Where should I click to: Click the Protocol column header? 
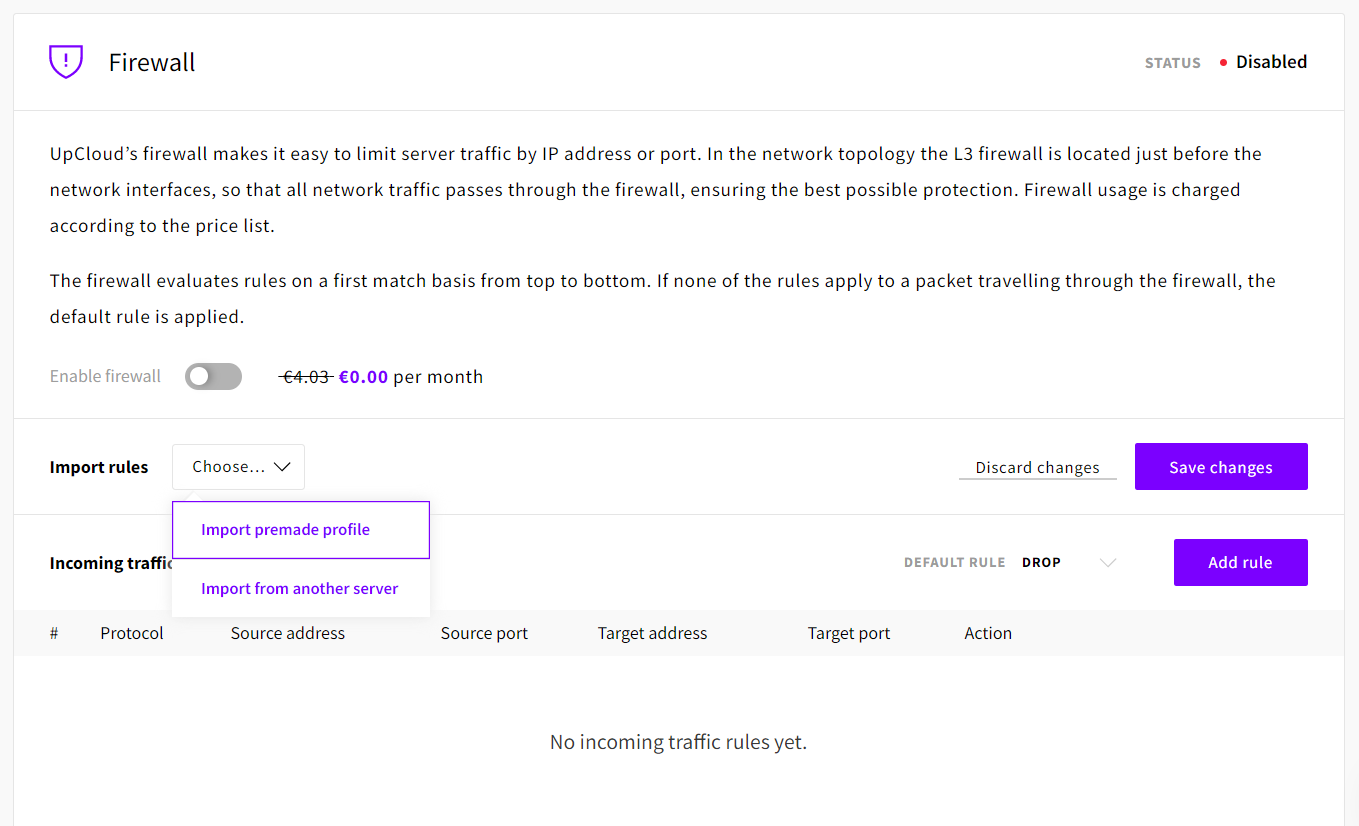click(x=132, y=633)
